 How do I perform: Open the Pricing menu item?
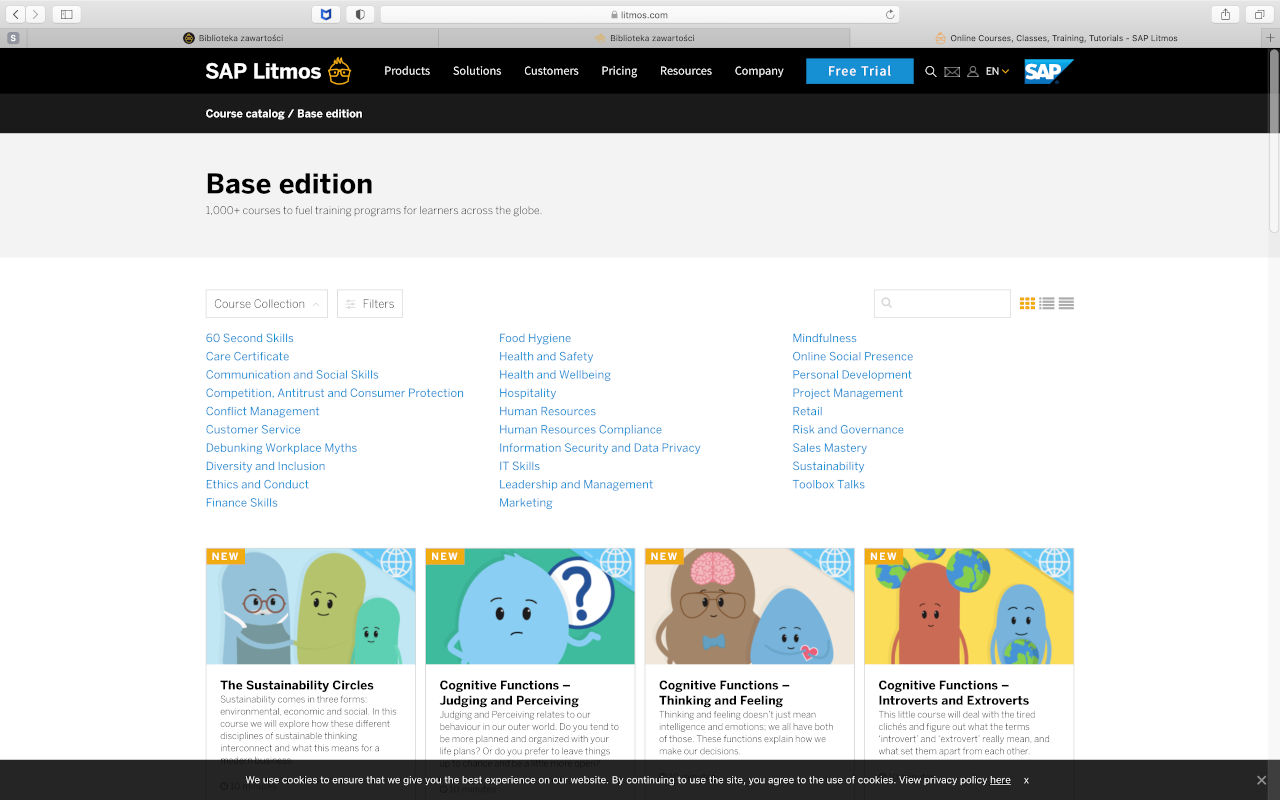click(619, 71)
